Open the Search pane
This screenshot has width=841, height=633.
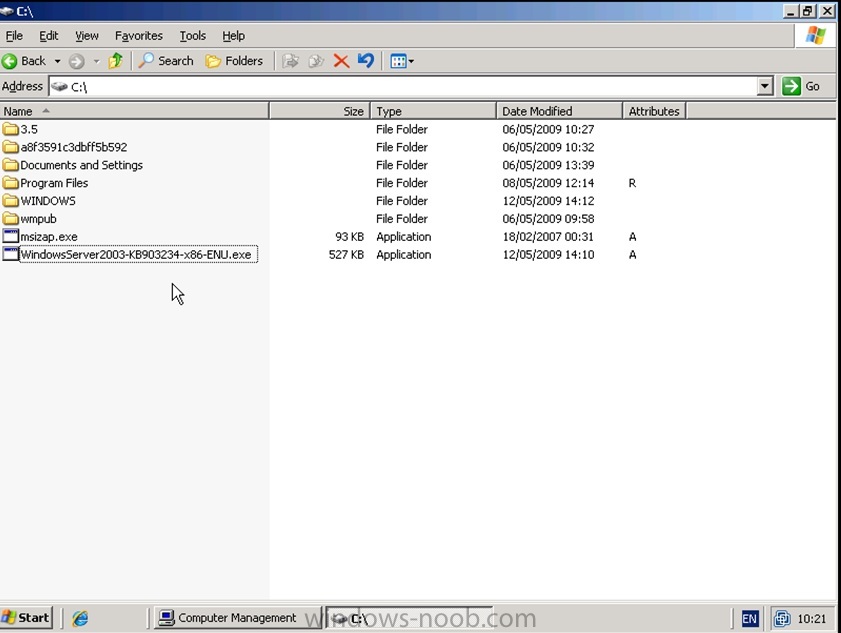point(166,61)
